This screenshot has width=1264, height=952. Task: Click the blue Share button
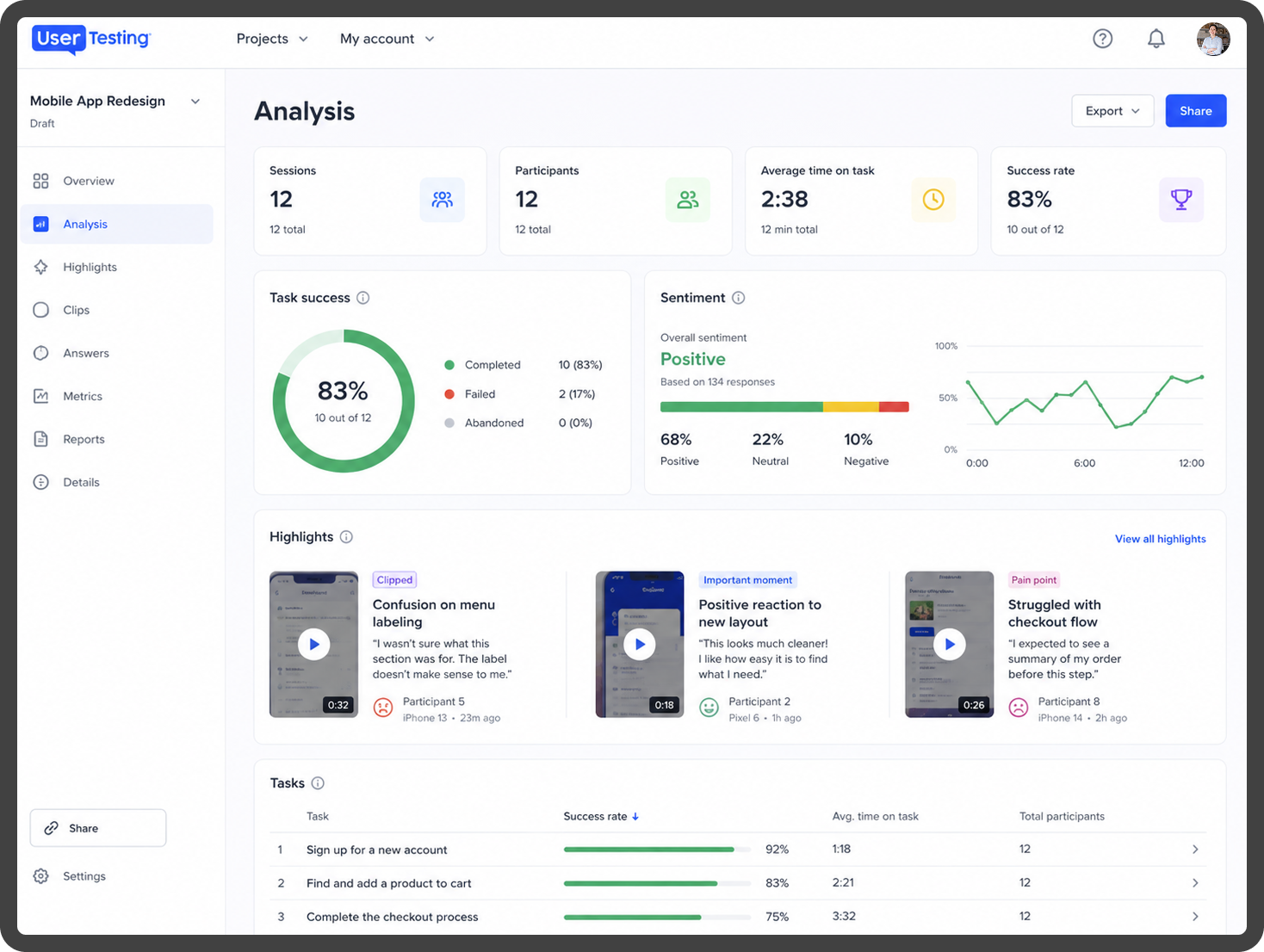point(1196,111)
